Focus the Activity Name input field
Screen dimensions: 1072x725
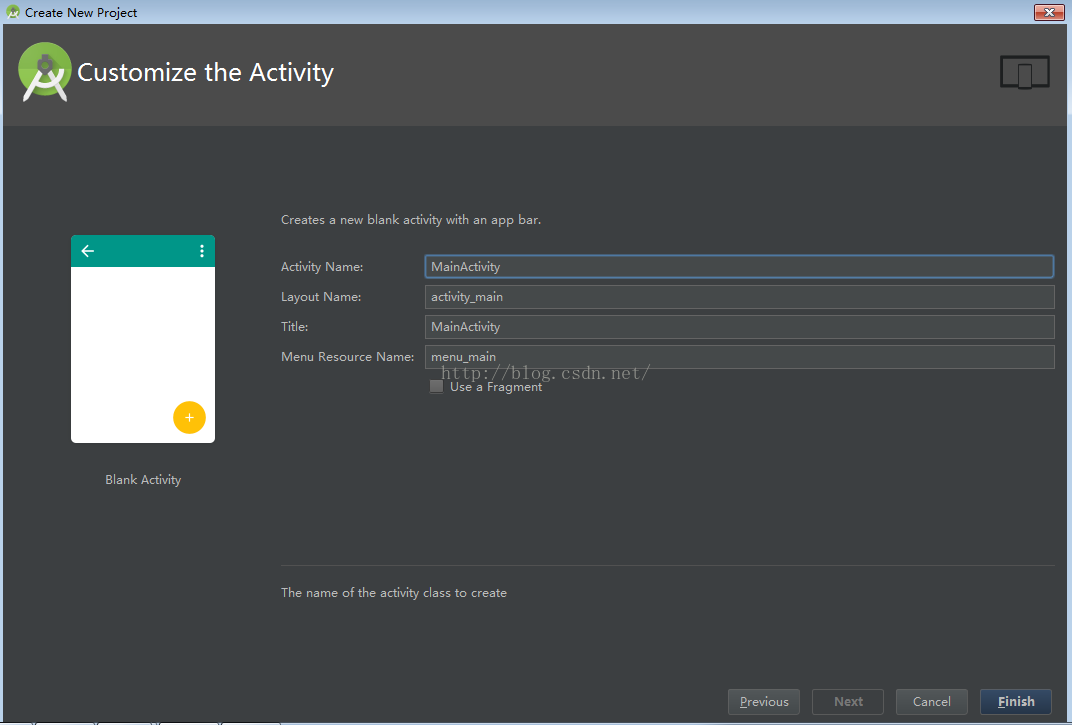(739, 267)
